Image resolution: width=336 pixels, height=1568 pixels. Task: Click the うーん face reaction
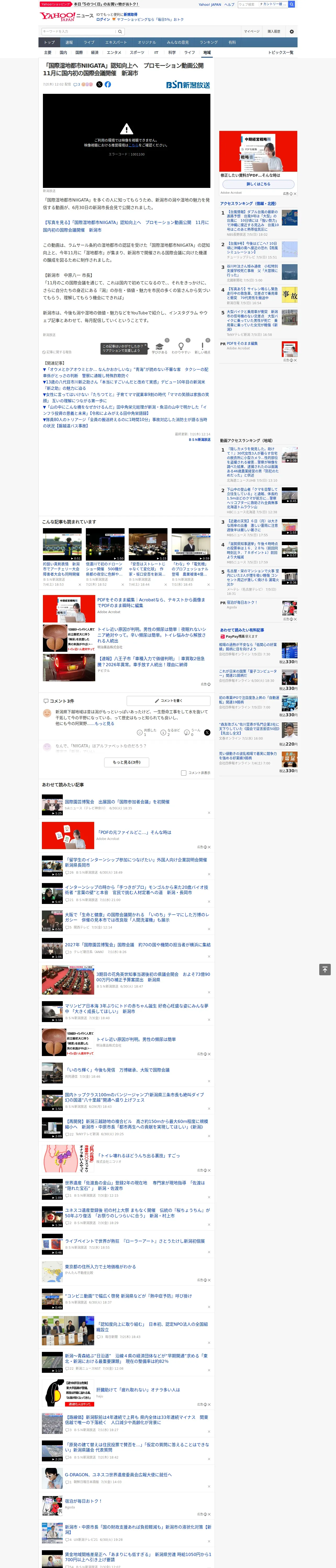[187, 733]
